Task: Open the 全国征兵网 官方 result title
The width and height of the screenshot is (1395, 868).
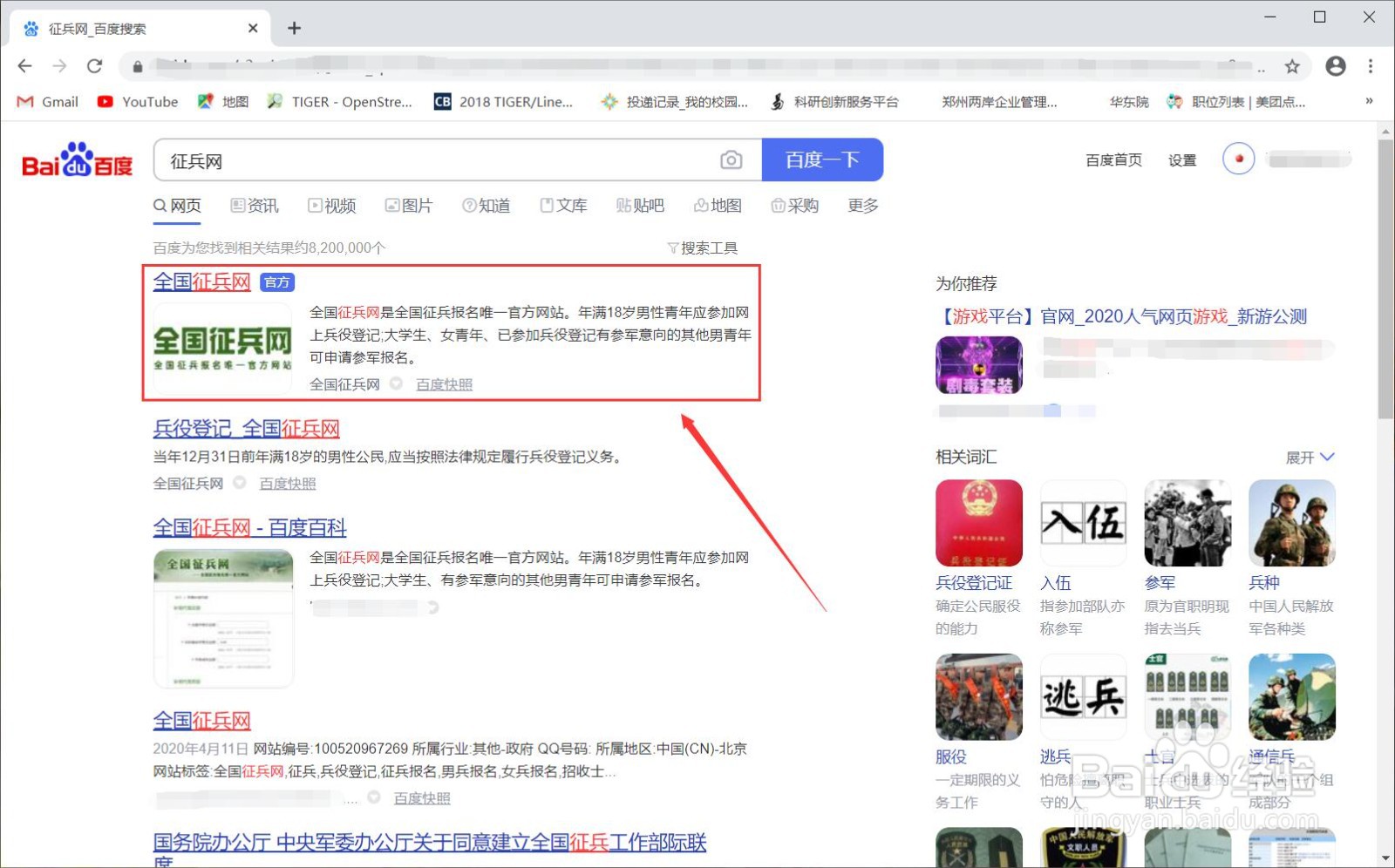Action: coord(201,281)
